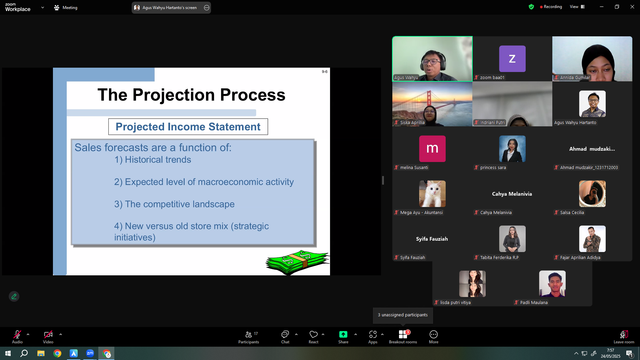The height and width of the screenshot is (360, 640).
Task: Select Agus Wahyu's active speaker video tile
Action: (x=432, y=59)
